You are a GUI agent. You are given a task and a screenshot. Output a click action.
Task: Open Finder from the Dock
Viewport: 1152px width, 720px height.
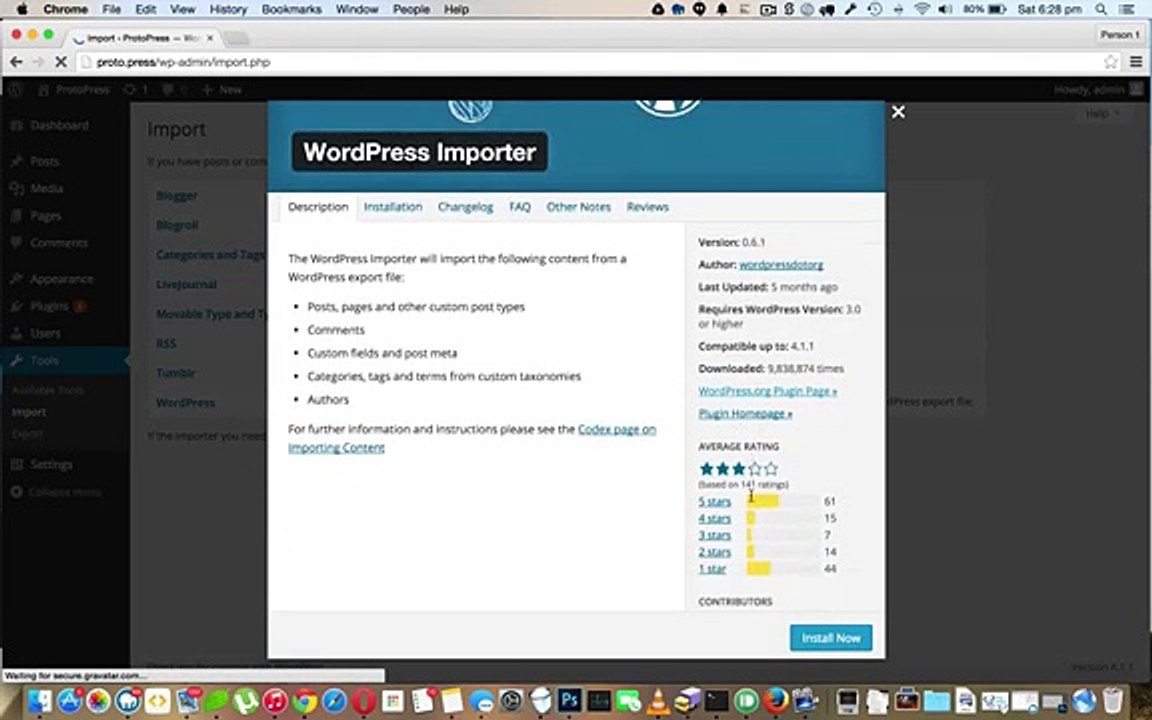click(40, 700)
